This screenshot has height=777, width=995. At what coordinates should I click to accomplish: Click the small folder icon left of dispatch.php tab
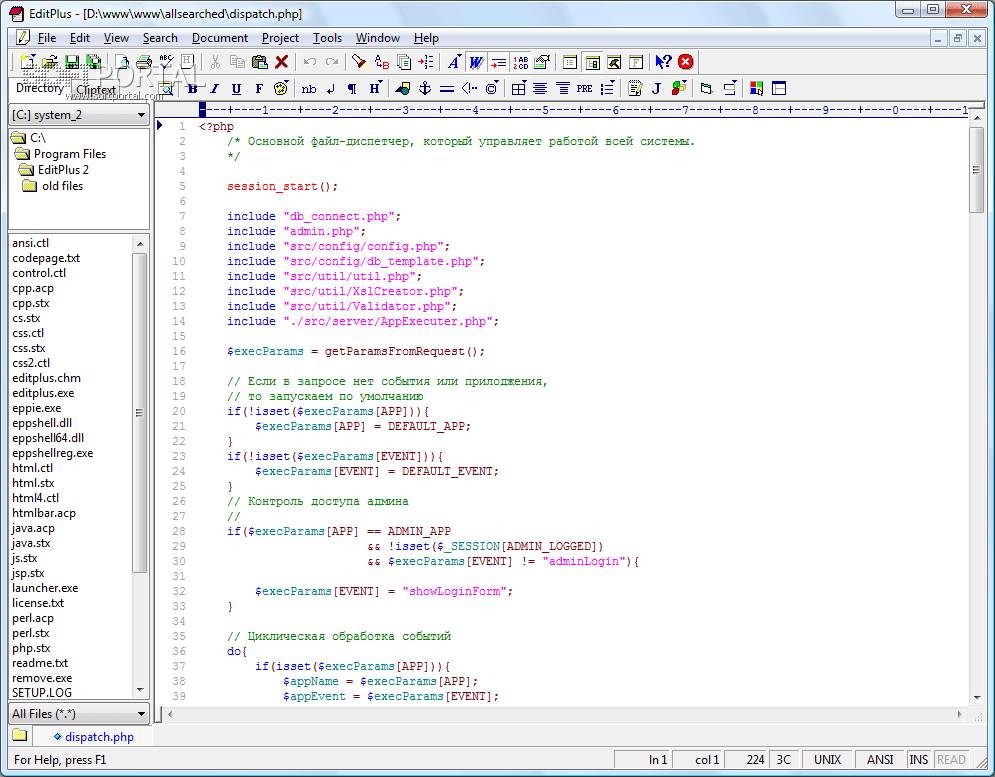pyautogui.click(x=20, y=736)
